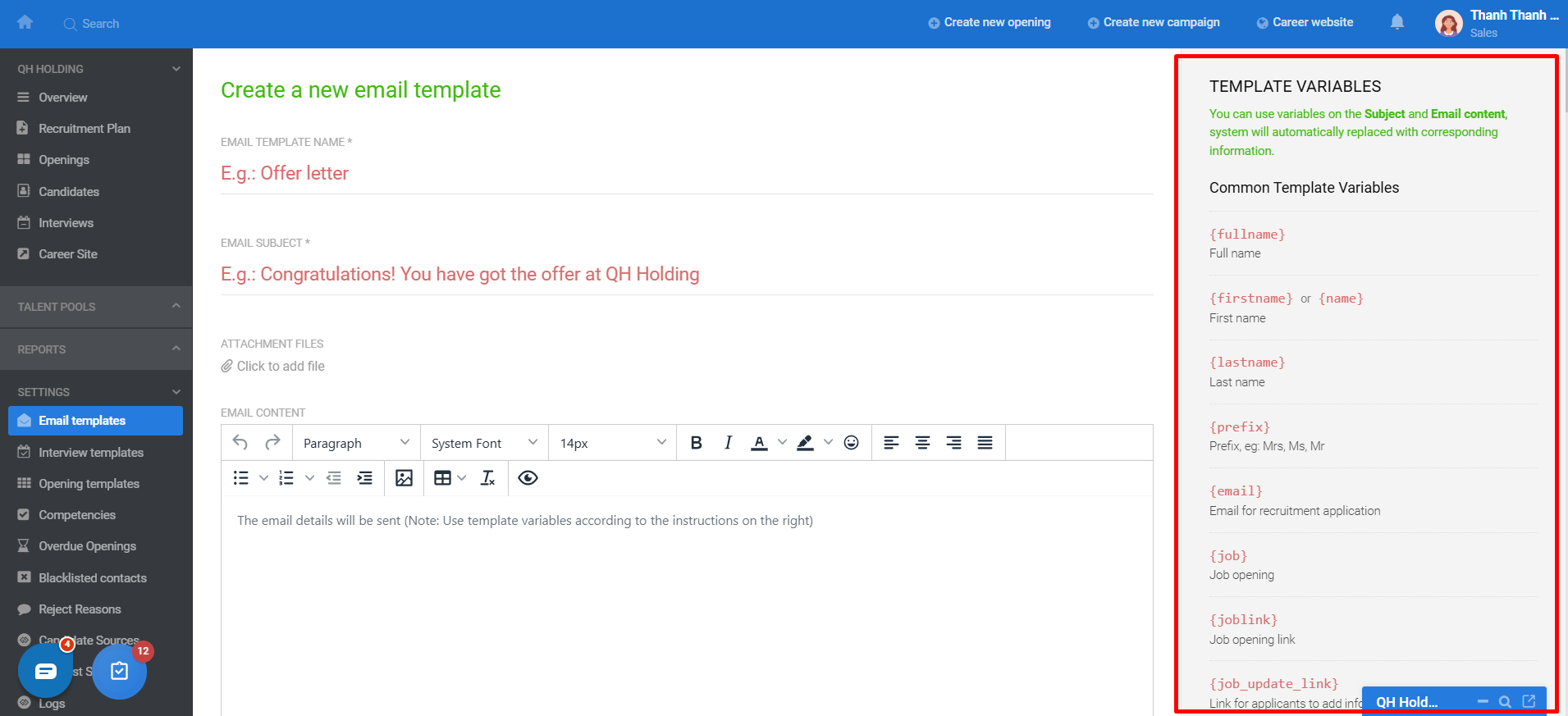Viewport: 1568px width, 716px height.
Task: Insert a bulleted list
Action: 241,478
